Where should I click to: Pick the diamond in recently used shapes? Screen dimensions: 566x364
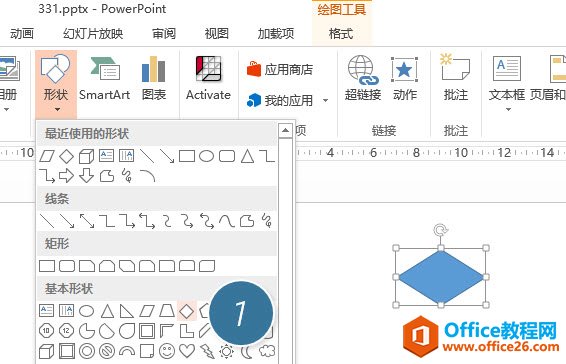pos(66,156)
